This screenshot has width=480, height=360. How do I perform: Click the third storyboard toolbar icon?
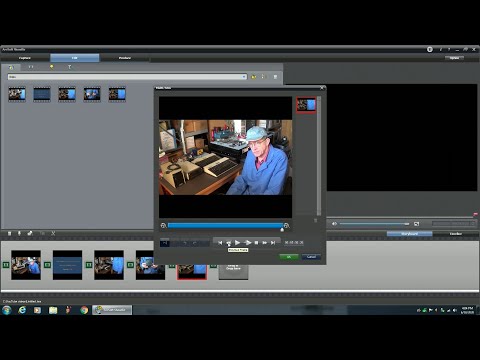30,234
